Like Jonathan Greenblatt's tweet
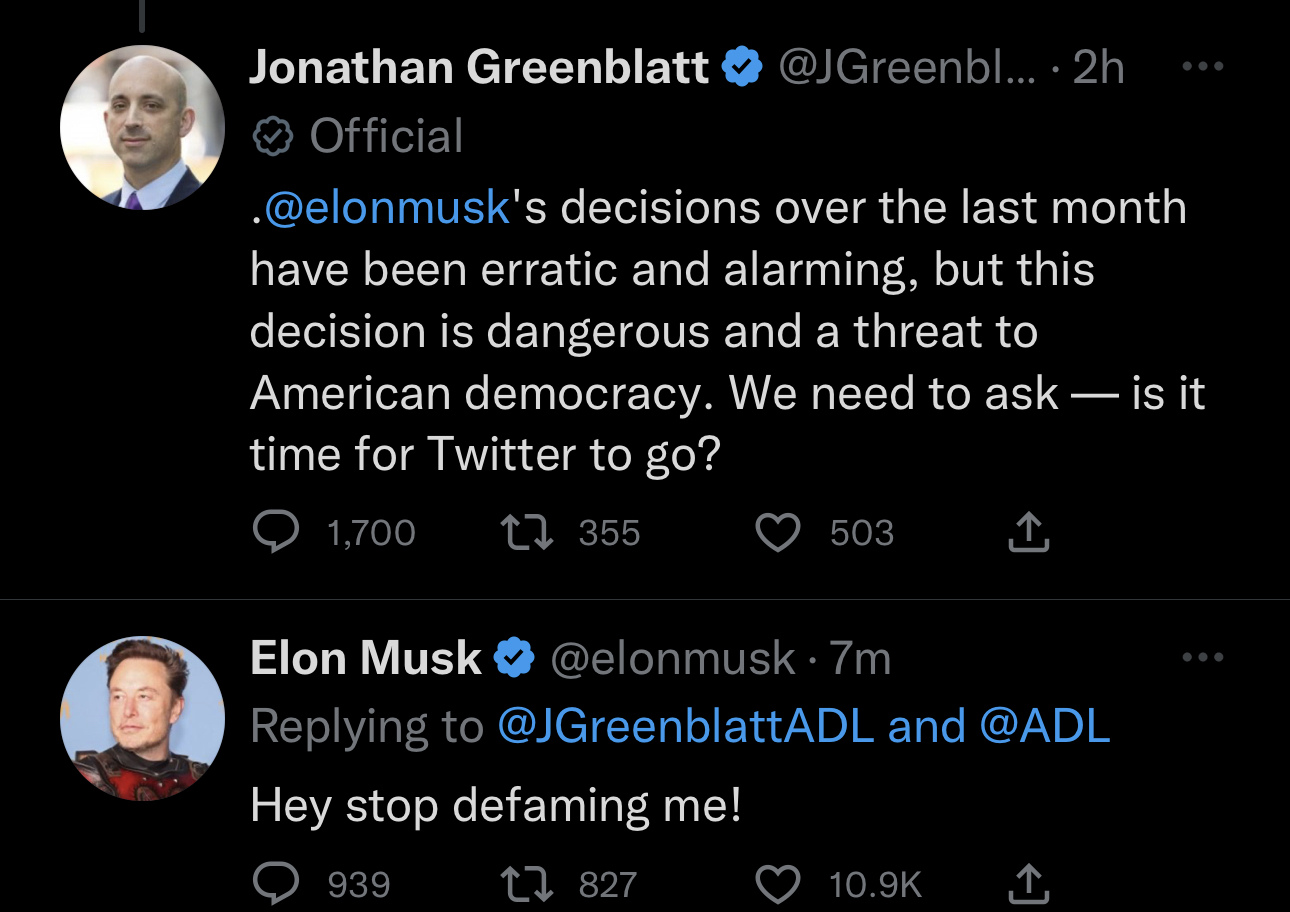 [x=777, y=532]
